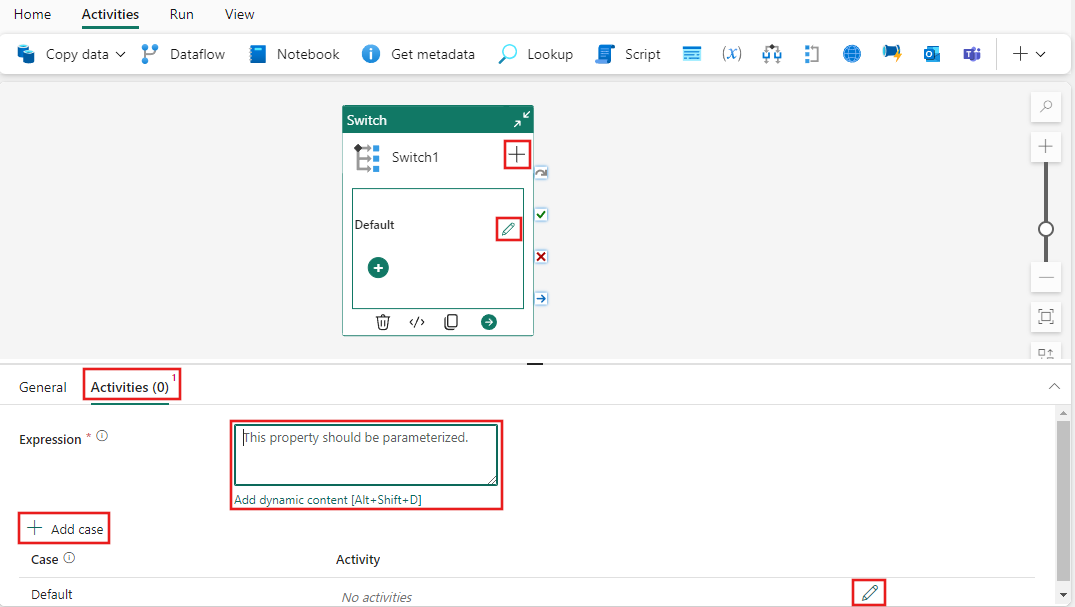Toggle the On success checkmark connector

click(x=540, y=213)
